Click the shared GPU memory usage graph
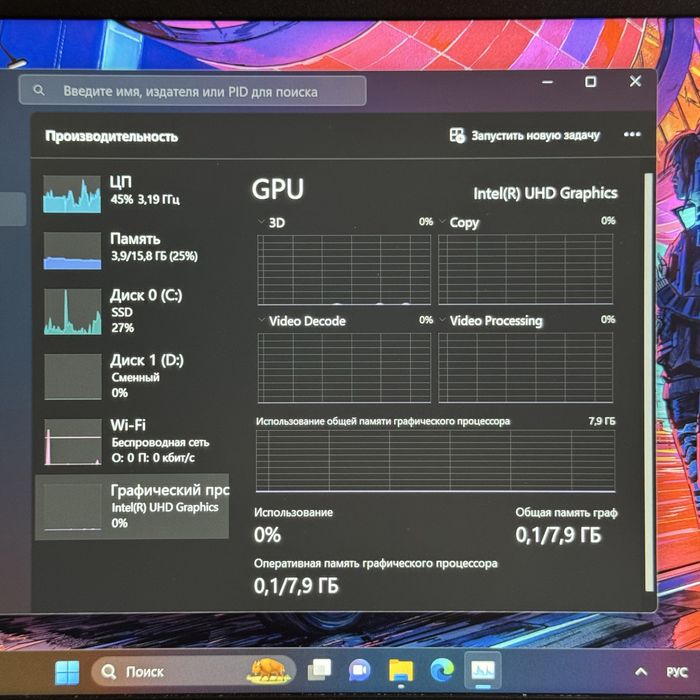Viewport: 700px width, 700px height. (435, 461)
